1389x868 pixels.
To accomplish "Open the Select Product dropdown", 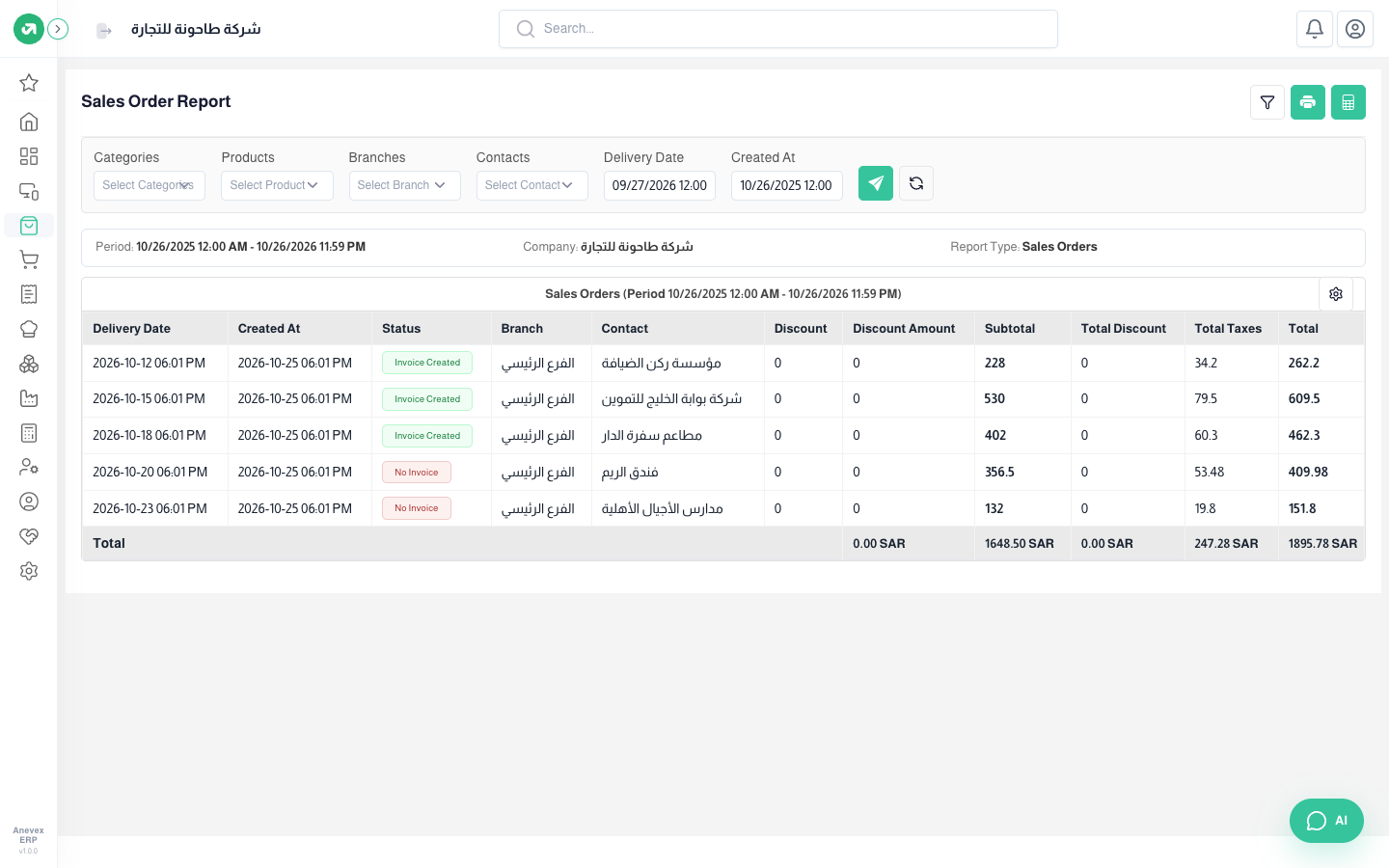I will pos(277,185).
